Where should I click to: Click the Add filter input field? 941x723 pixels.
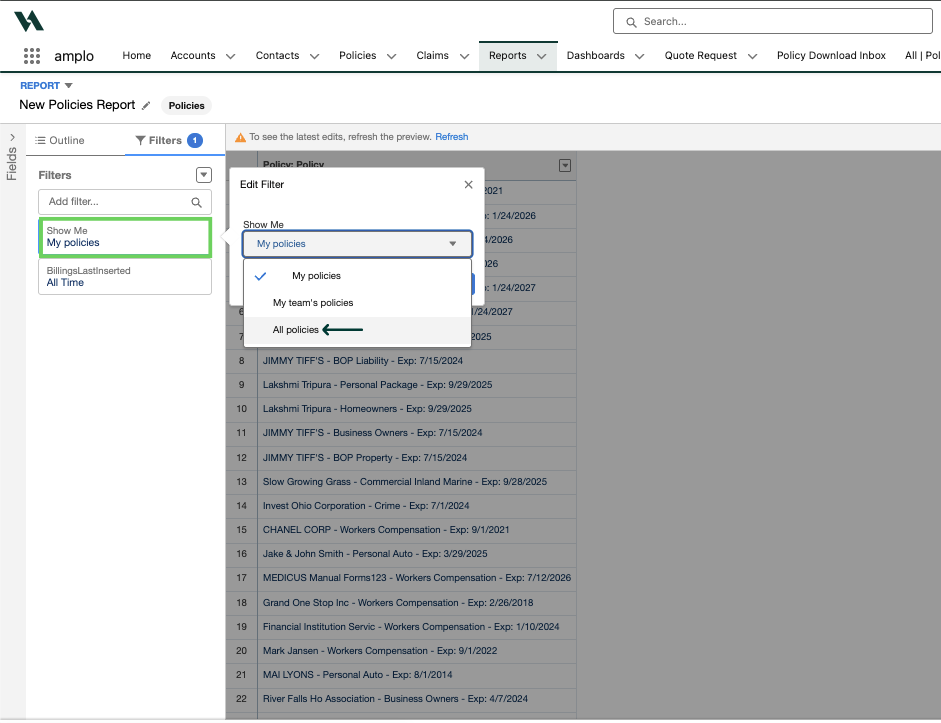(x=125, y=202)
